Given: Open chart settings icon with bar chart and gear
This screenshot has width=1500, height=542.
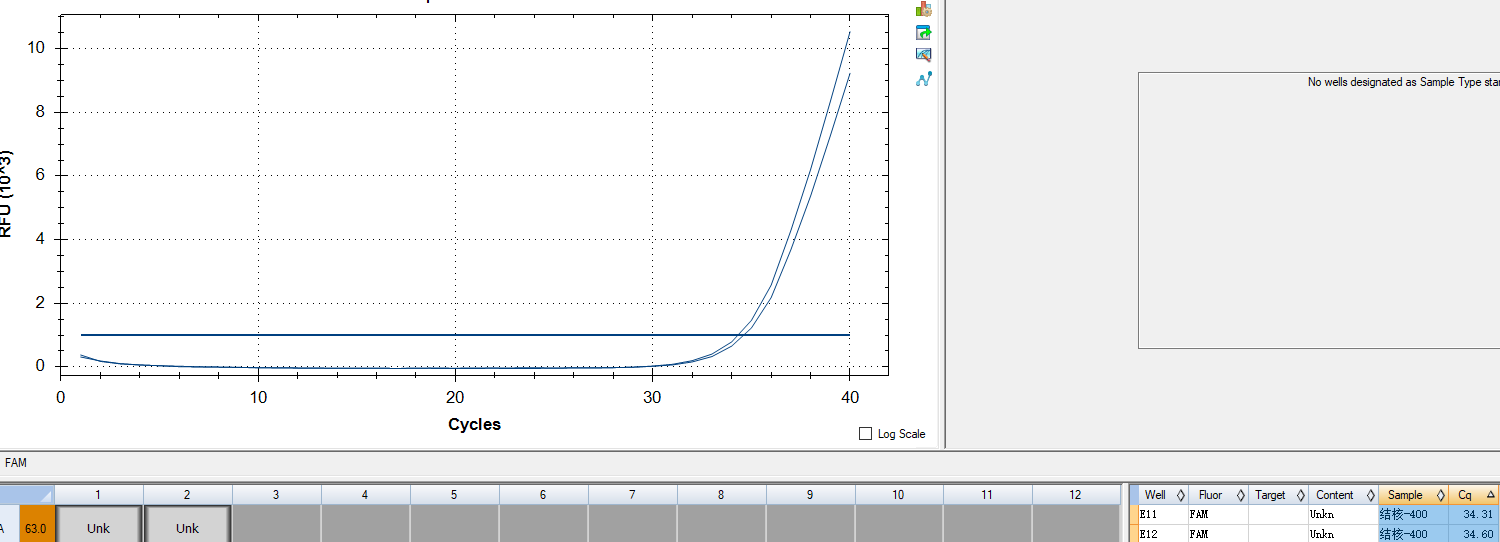Looking at the screenshot, I should pyautogui.click(x=924, y=9).
